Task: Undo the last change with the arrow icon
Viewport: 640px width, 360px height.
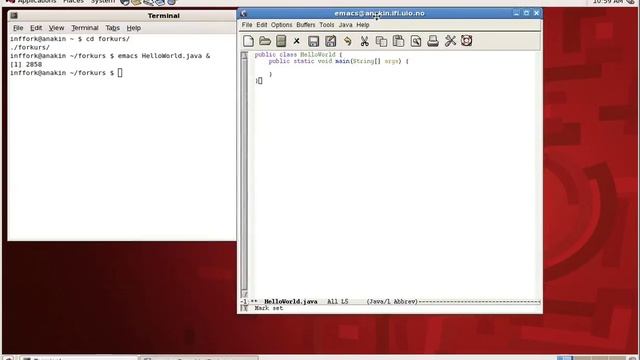Action: click(x=347, y=41)
